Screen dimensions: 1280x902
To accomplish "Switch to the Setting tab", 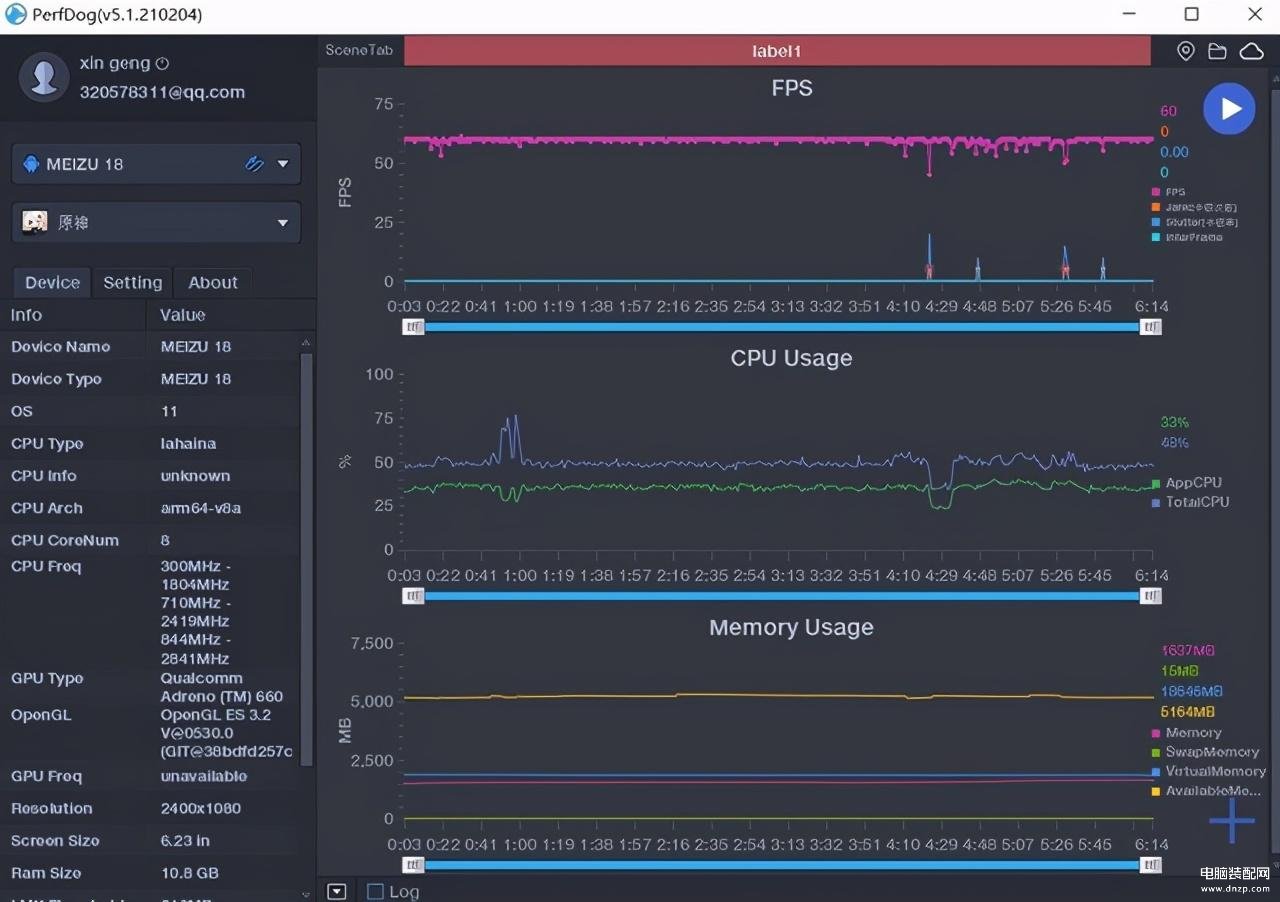I will [x=132, y=283].
